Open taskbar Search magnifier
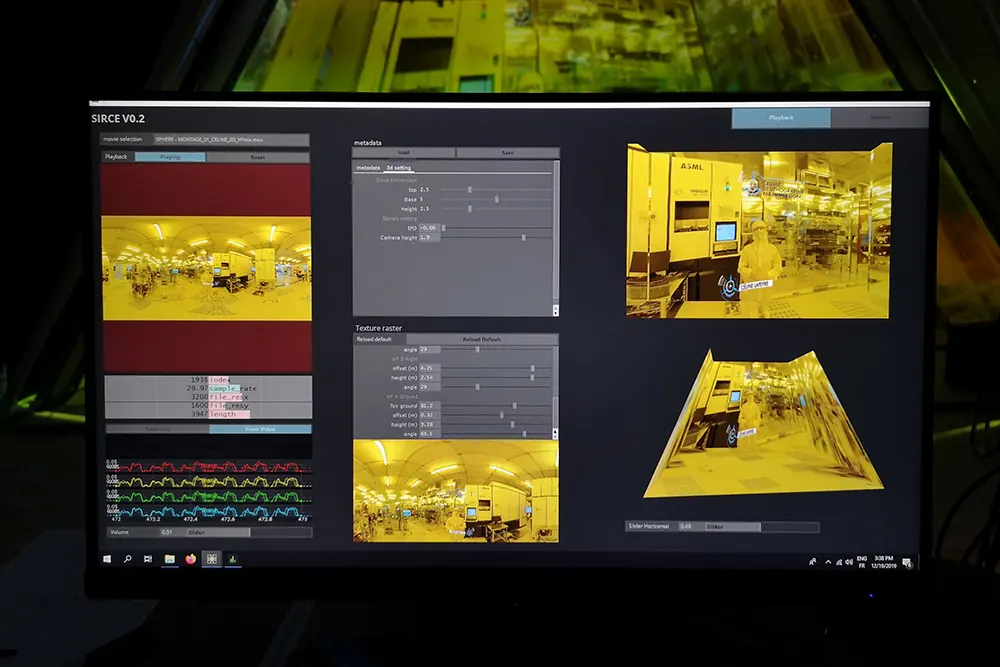 tap(128, 559)
